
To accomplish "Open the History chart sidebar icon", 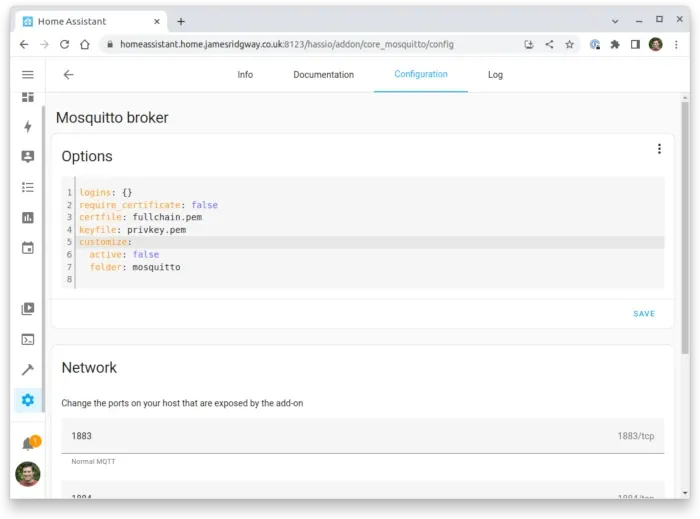I will click(28, 218).
